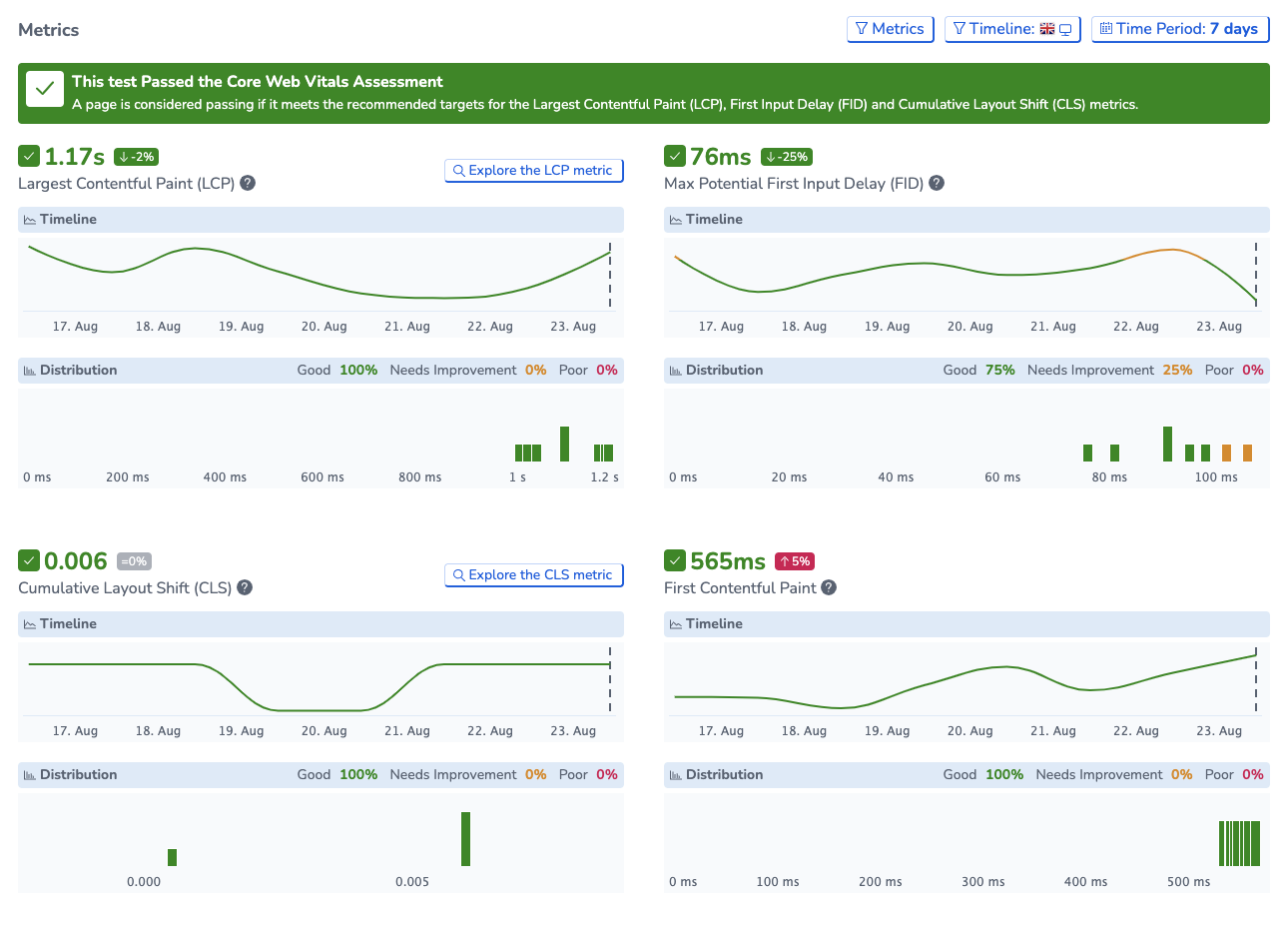
Task: Click Explore the CLS metric button
Action: [x=534, y=575]
